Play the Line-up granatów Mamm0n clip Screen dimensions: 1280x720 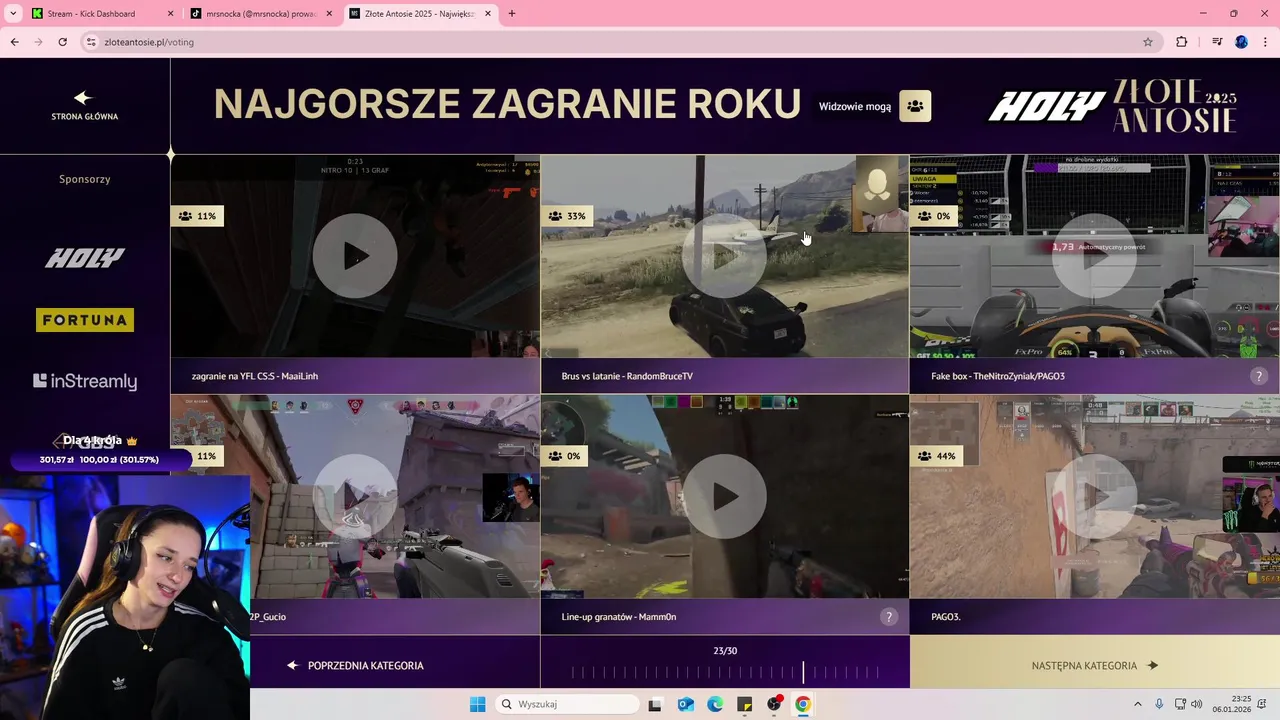pyautogui.click(x=724, y=496)
